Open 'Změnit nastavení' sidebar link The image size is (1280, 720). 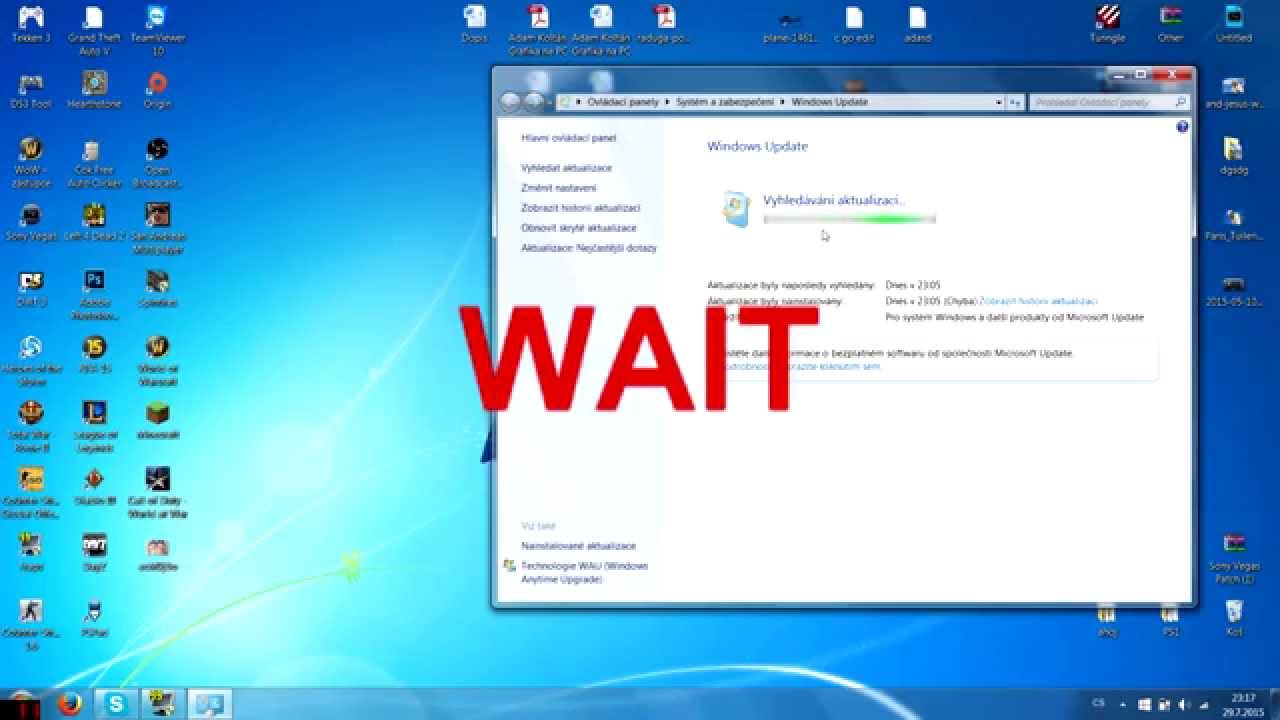click(559, 188)
